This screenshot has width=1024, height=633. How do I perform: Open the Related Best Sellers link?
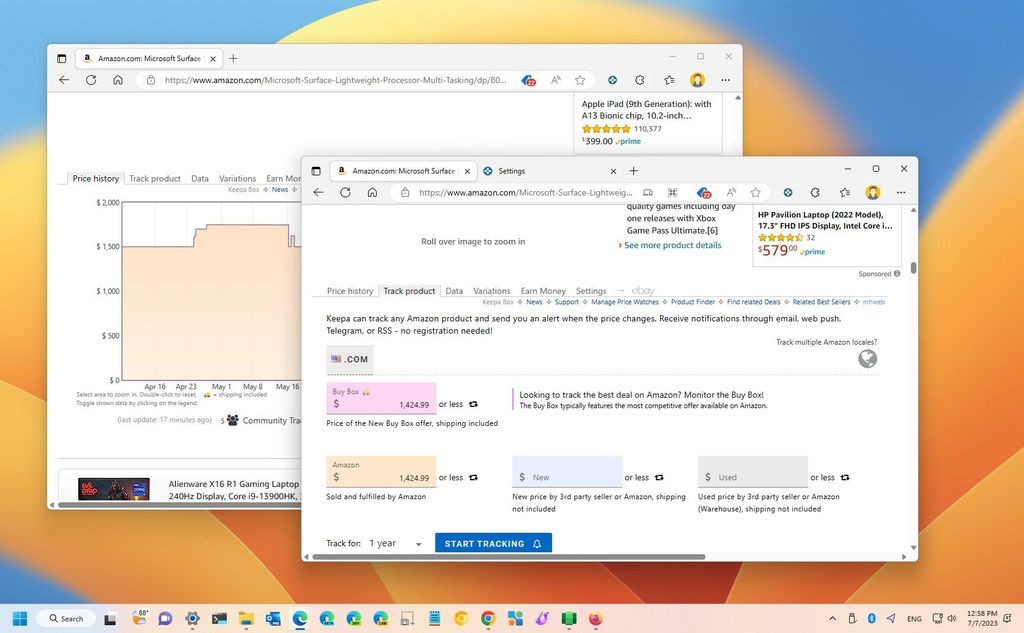tap(822, 302)
